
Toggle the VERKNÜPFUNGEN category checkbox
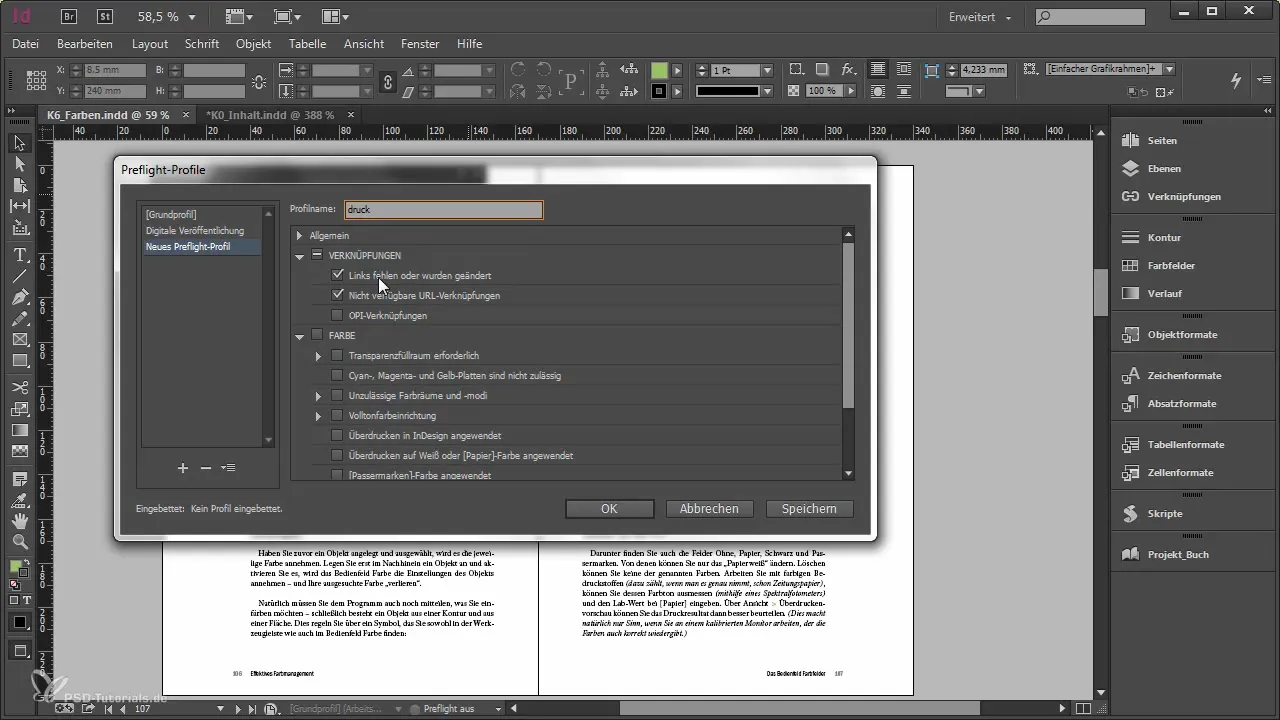(x=318, y=255)
